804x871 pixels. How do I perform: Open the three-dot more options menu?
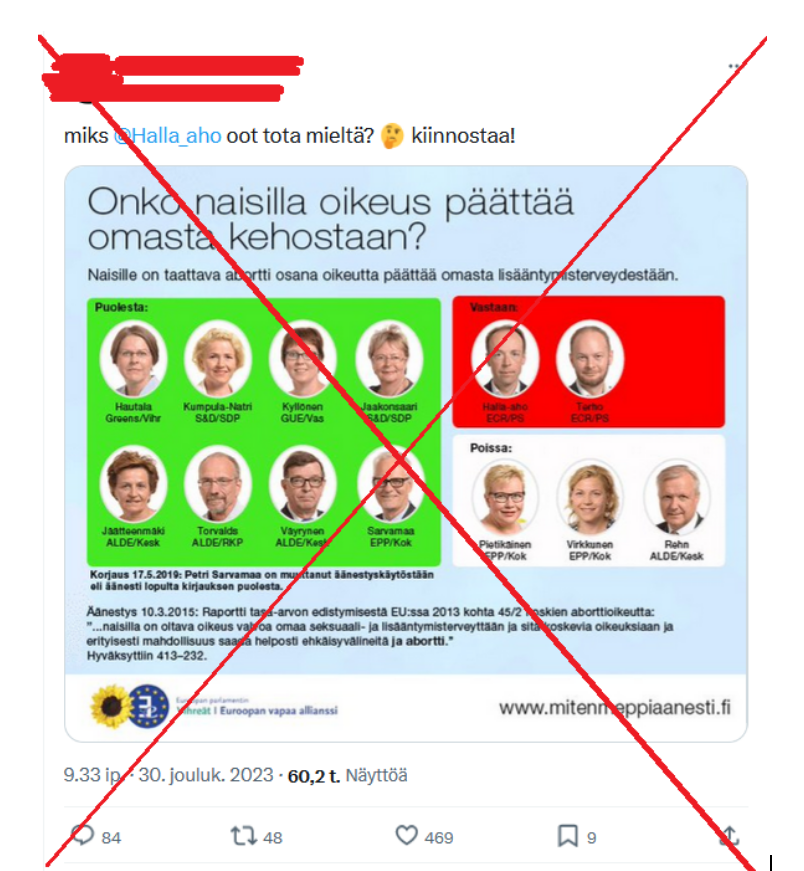pyautogui.click(x=734, y=67)
